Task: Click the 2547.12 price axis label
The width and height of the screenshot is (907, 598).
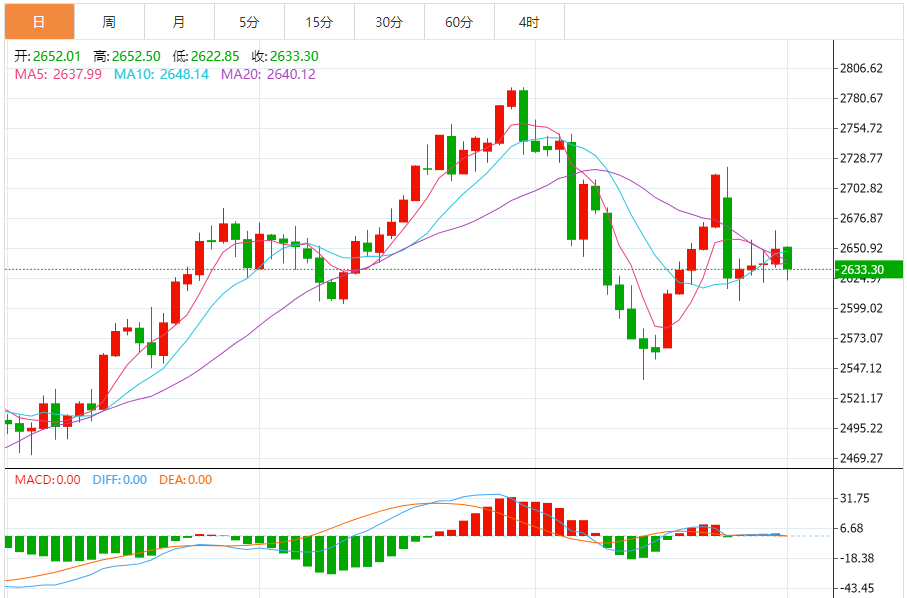Action: [x=861, y=368]
